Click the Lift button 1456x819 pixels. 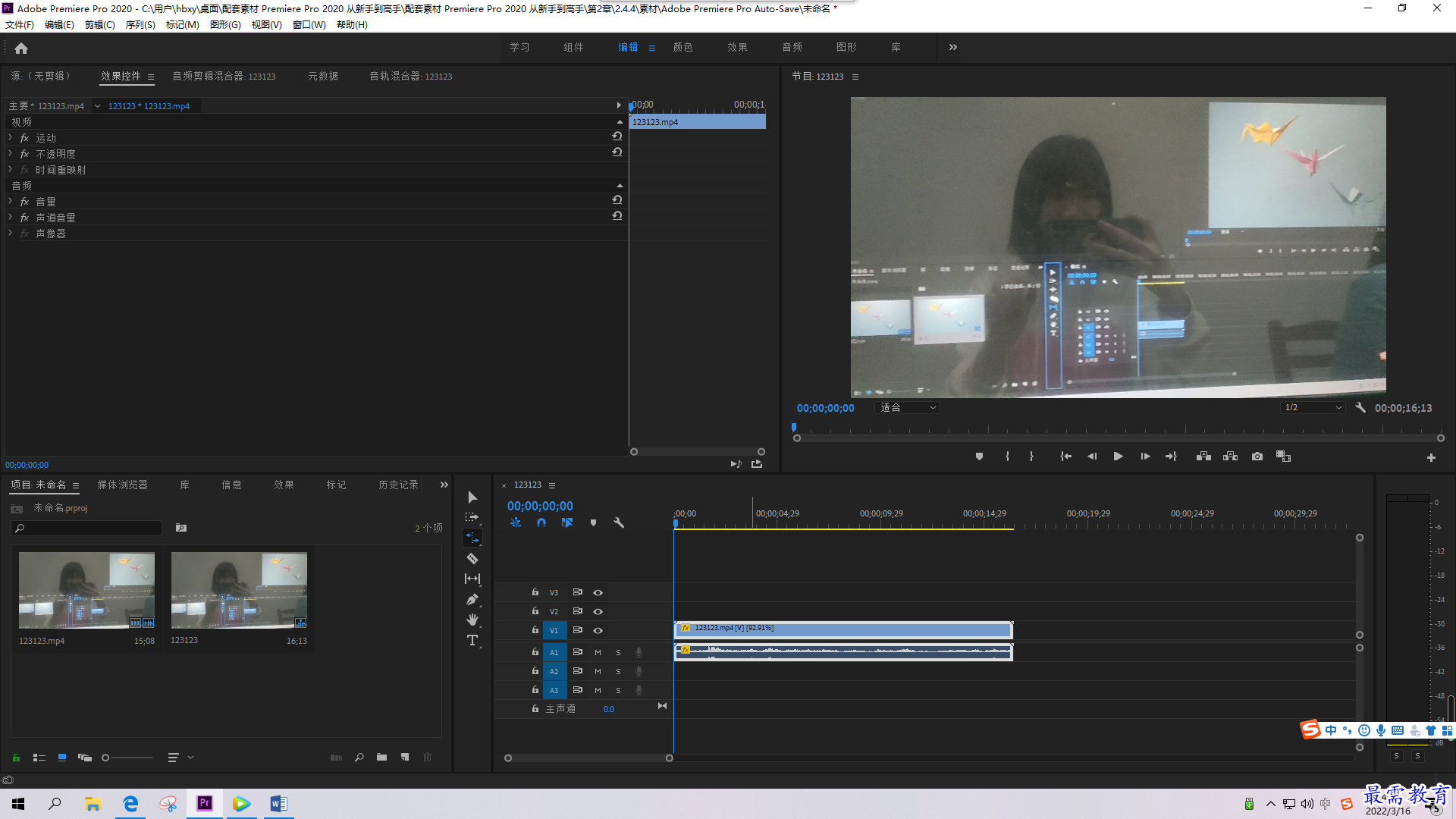tap(1203, 457)
